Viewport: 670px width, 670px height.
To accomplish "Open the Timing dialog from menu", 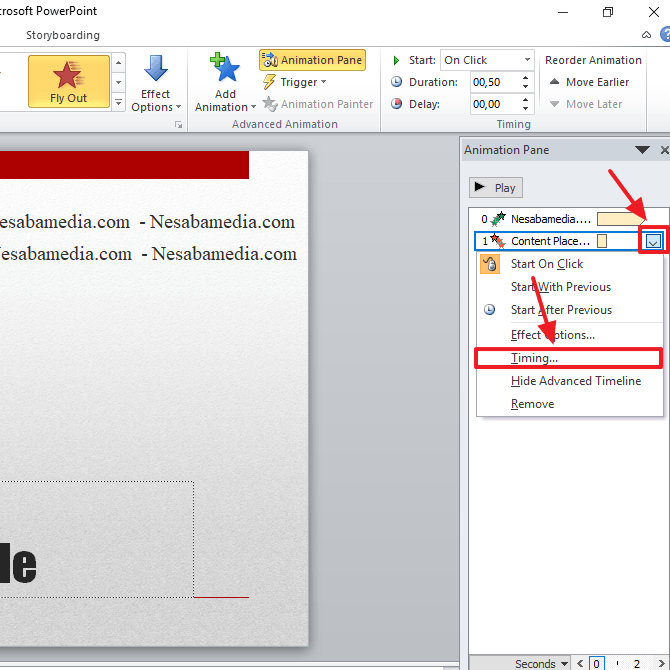I will pos(569,358).
